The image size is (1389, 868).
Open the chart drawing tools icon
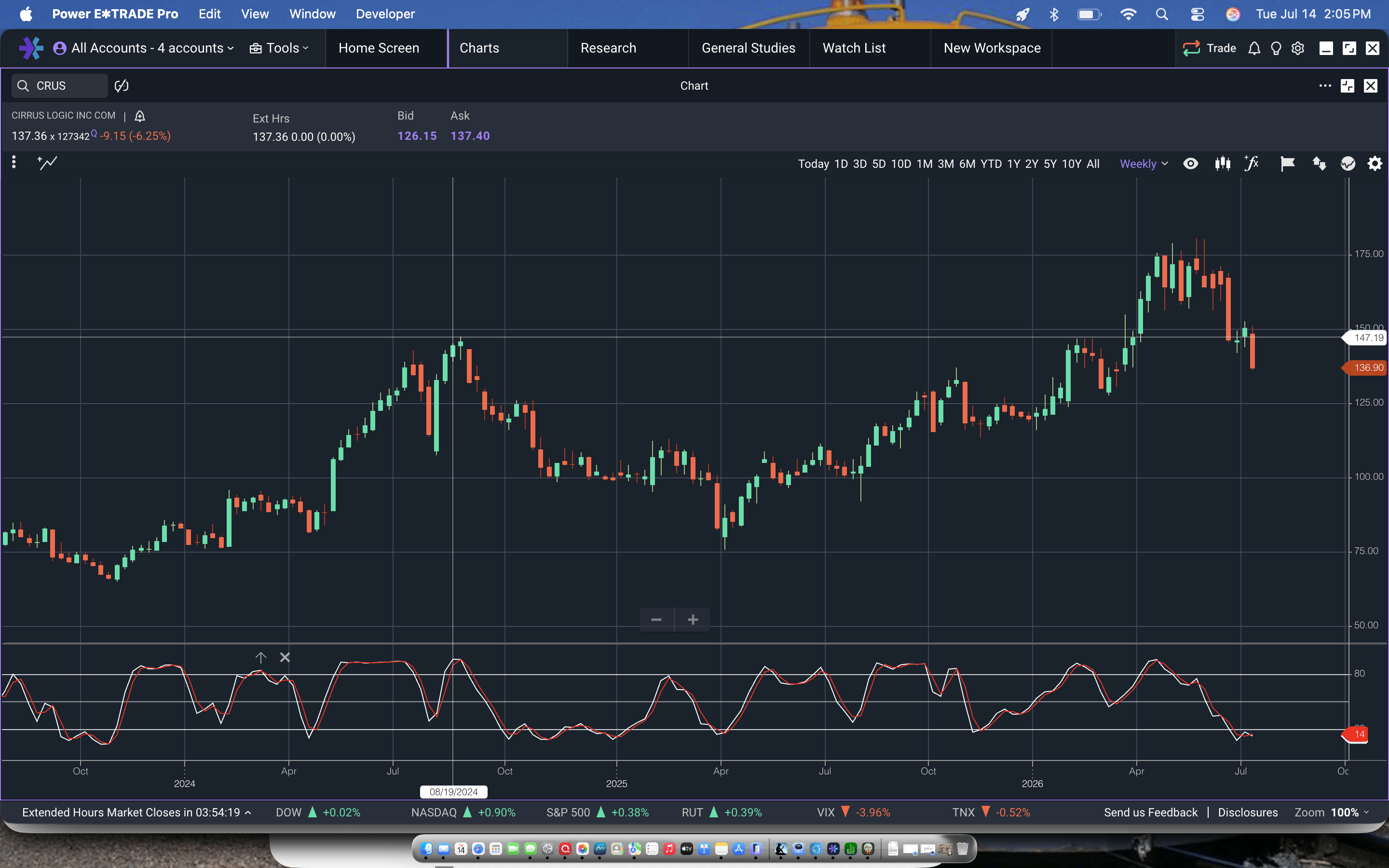[47, 163]
